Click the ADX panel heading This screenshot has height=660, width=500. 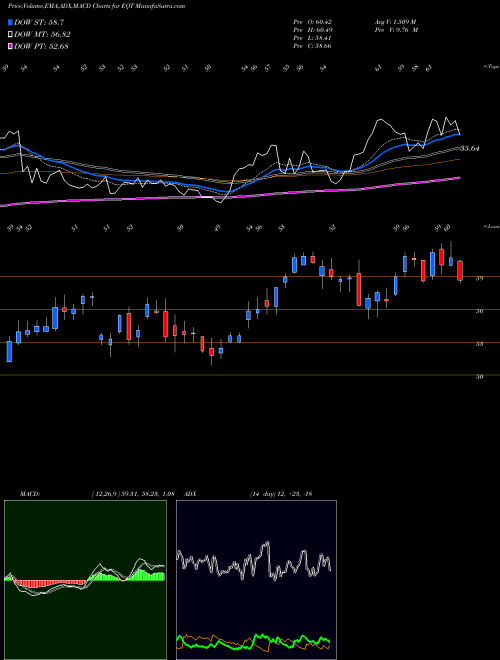[191, 494]
